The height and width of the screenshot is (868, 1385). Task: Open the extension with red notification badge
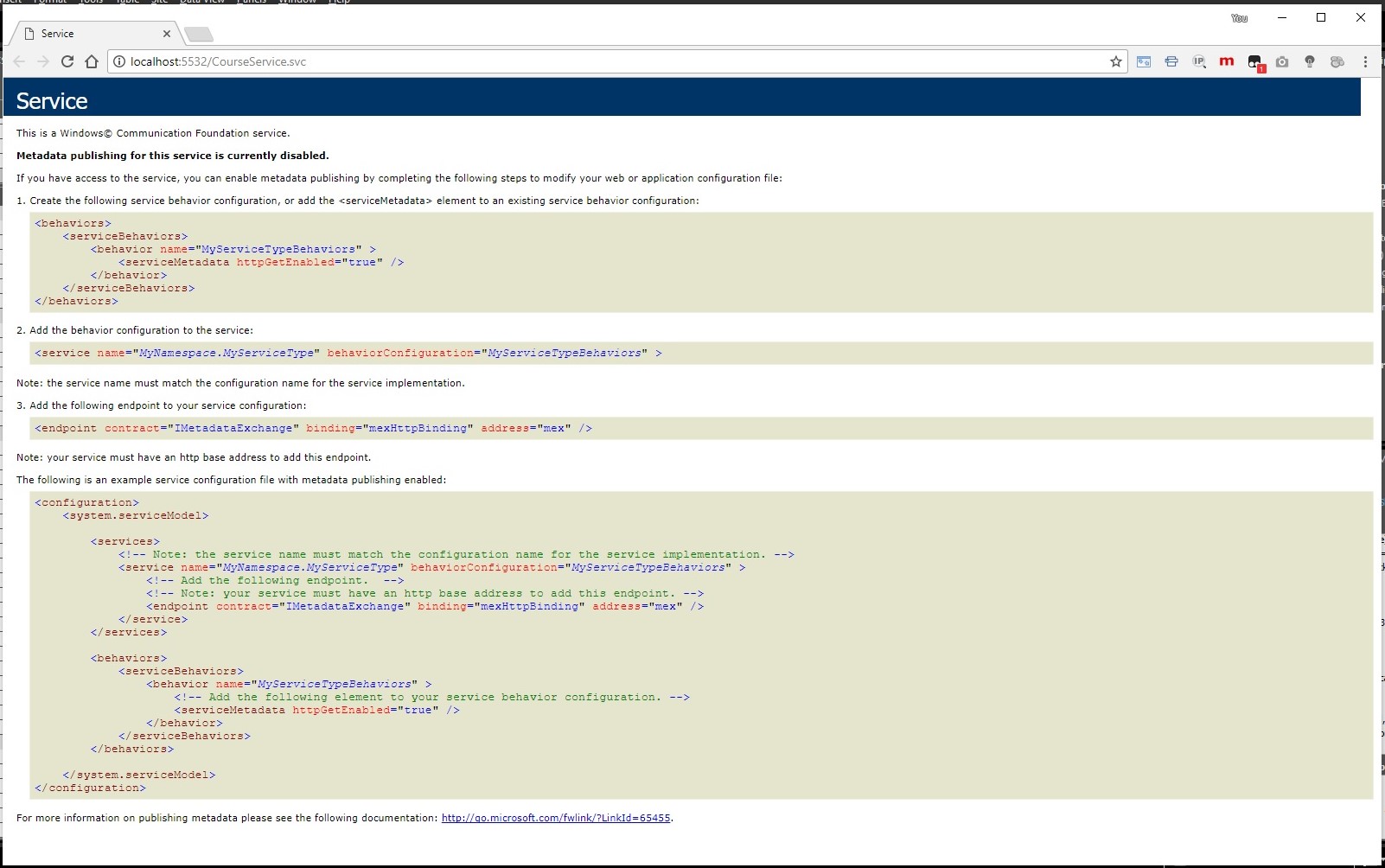[1255, 62]
